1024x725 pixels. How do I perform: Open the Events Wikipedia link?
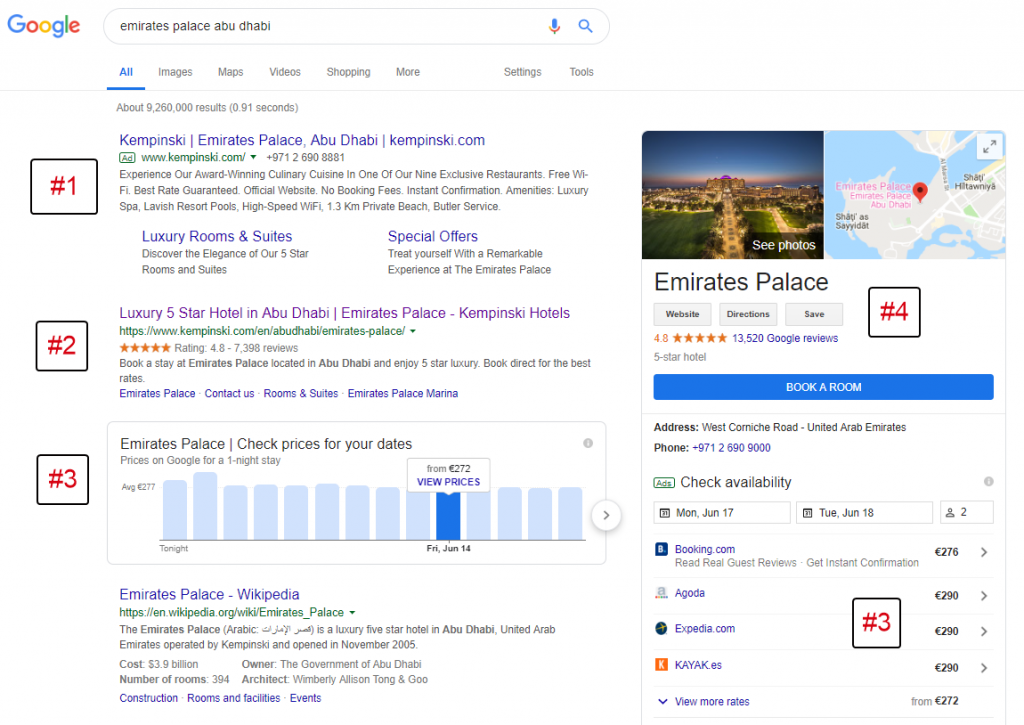point(306,698)
